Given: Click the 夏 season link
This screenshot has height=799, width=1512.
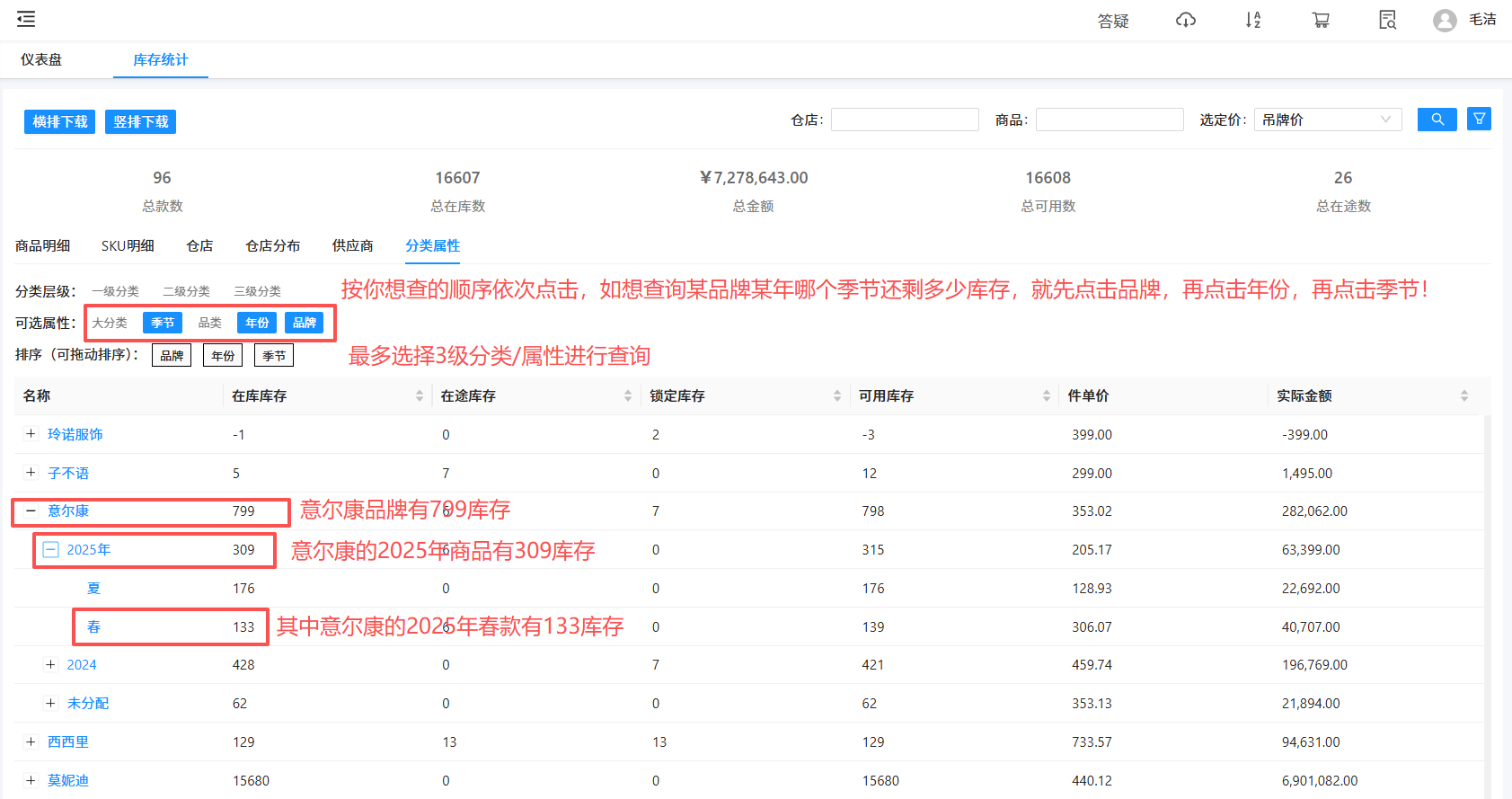Looking at the screenshot, I should click(93, 588).
